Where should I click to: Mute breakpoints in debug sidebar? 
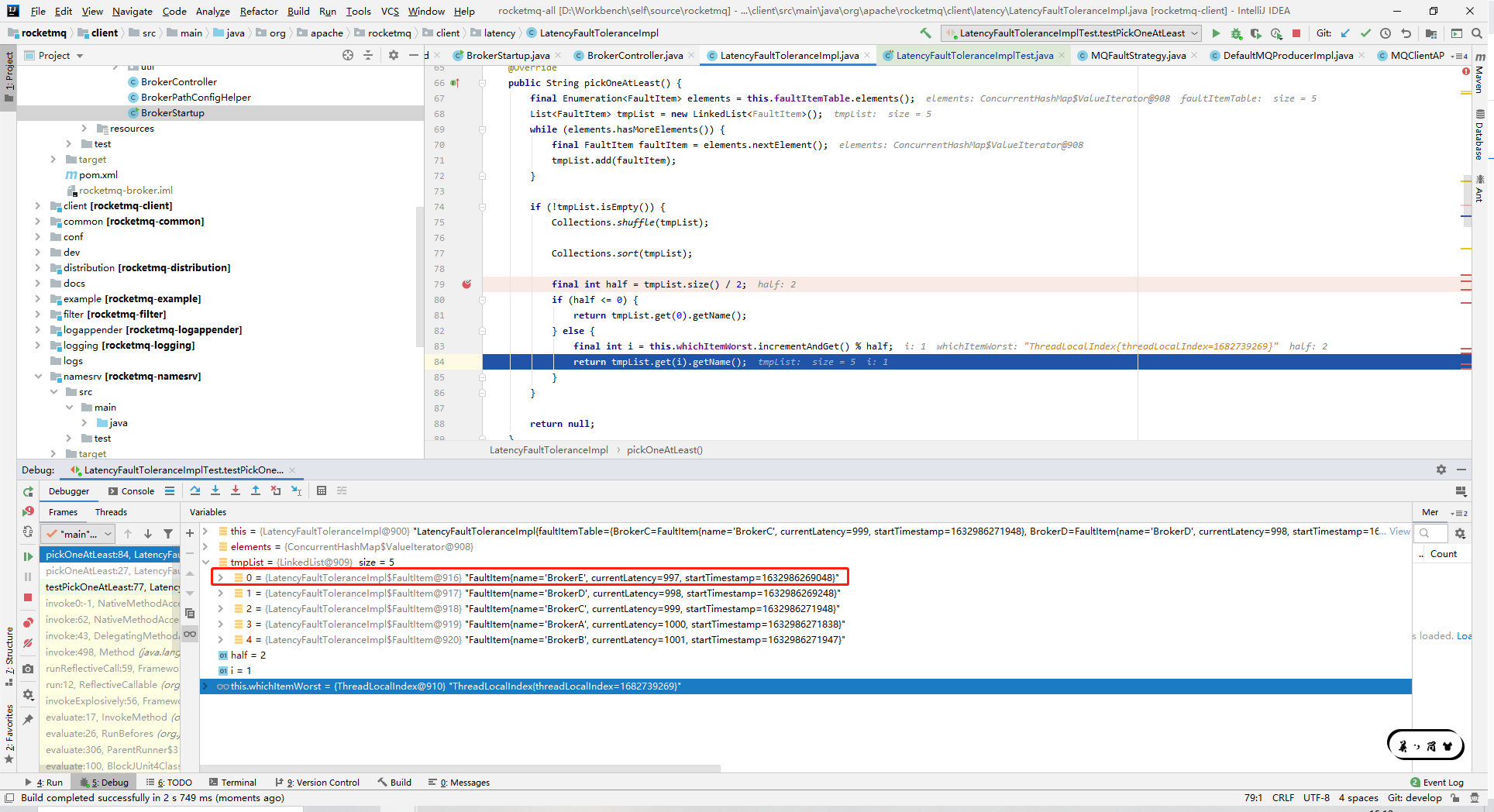click(28, 643)
